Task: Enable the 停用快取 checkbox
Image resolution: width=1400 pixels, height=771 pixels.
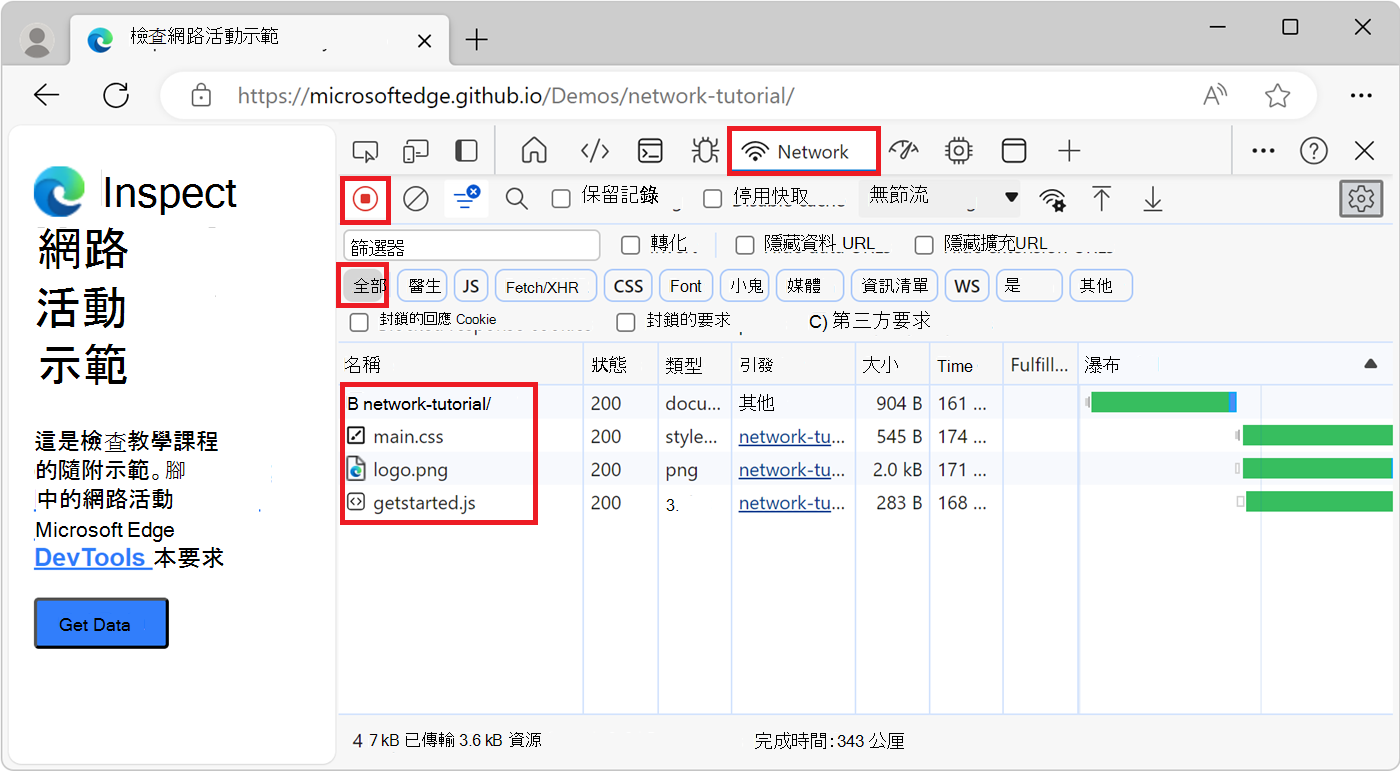Action: tap(712, 198)
